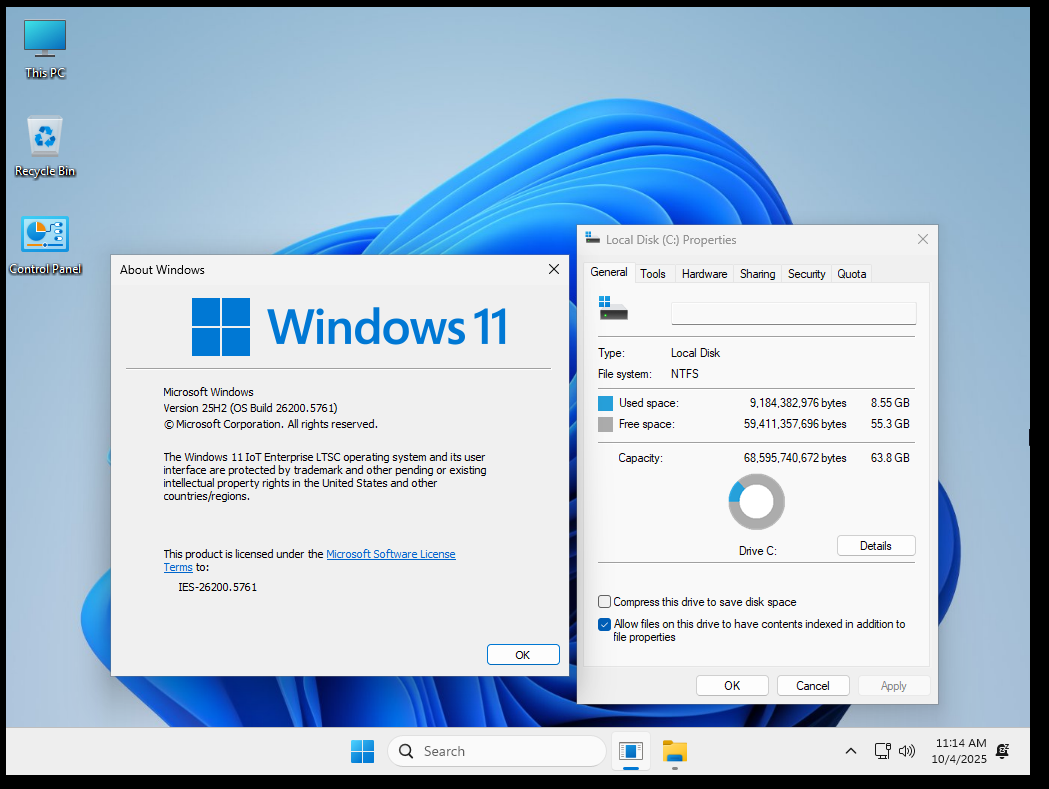The width and height of the screenshot is (1049, 789).
Task: Switch to the Hardware tab
Action: click(704, 274)
